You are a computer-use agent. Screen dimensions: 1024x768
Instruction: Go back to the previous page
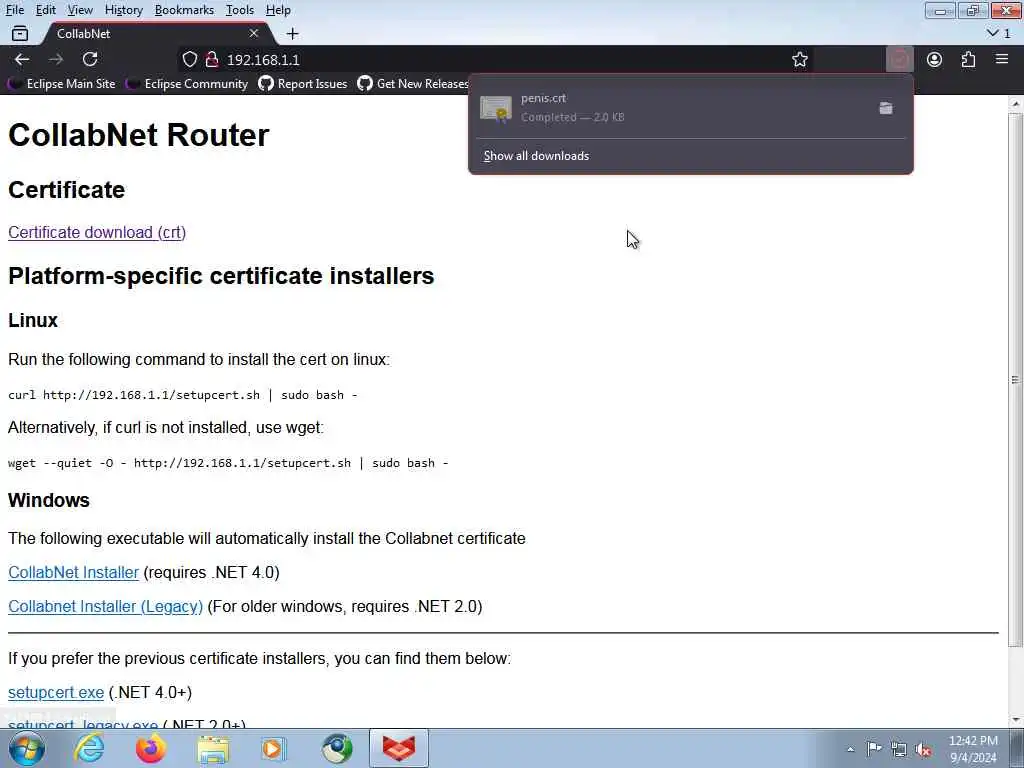click(22, 59)
